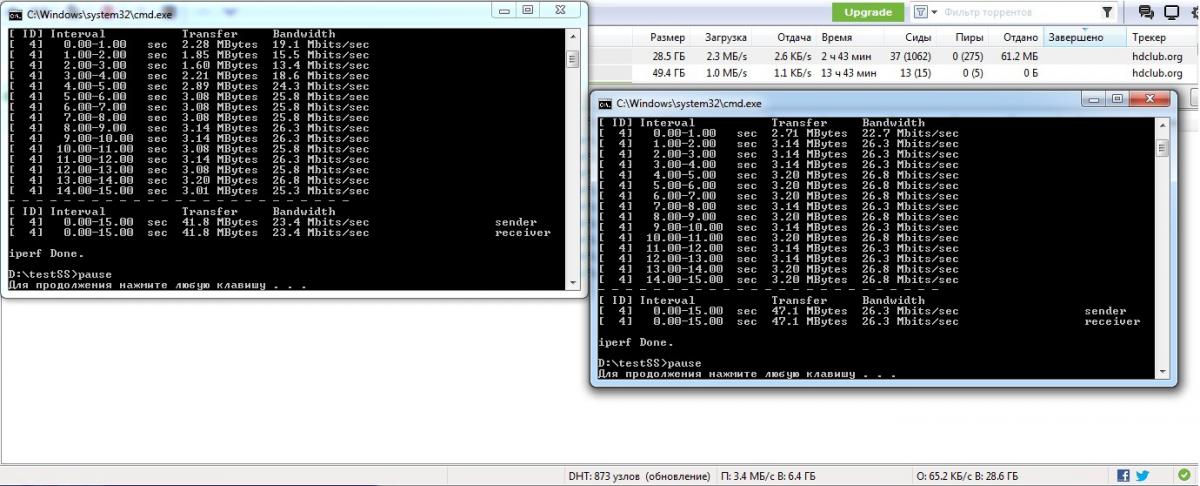Image resolution: width=1200 pixels, height=486 pixels.
Task: Sort torrents by Размер column
Action: pyautogui.click(x=667, y=37)
